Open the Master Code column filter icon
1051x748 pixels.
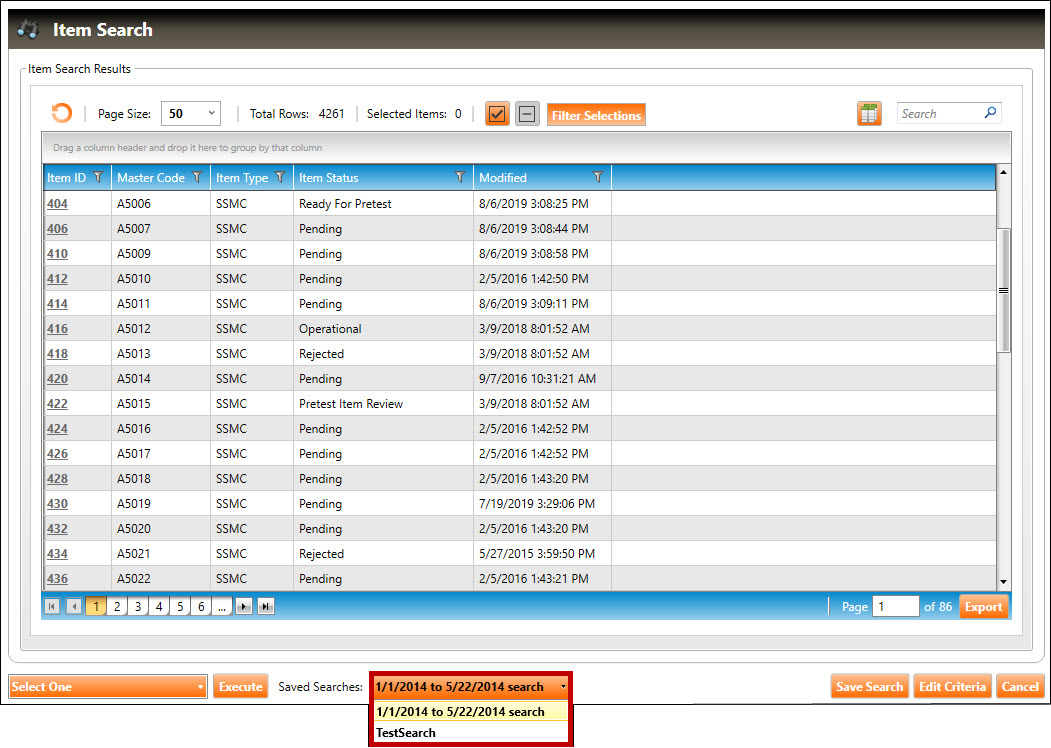[x=197, y=178]
